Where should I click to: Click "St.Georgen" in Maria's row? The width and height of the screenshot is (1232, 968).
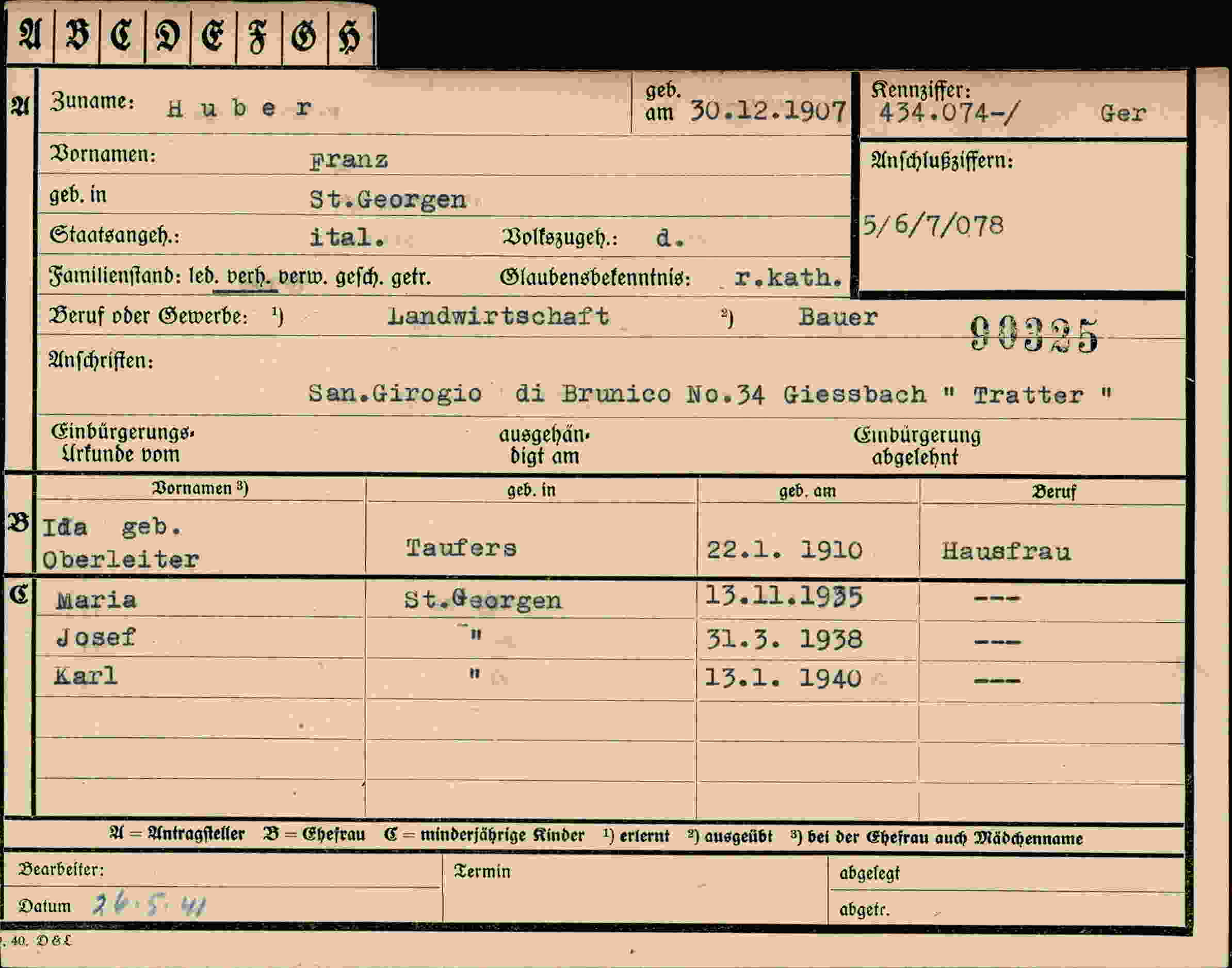point(483,600)
